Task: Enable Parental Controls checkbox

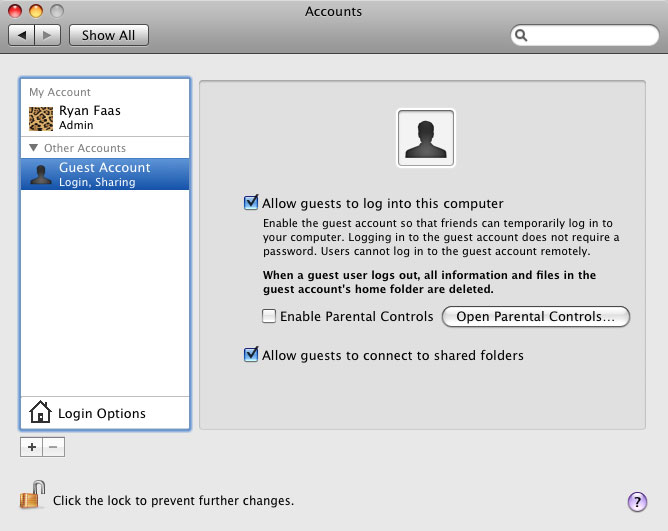Action: [x=269, y=317]
